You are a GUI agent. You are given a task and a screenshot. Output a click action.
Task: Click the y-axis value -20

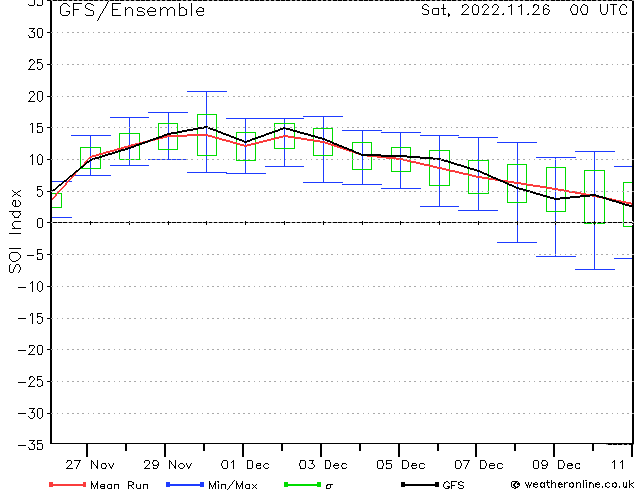point(31,350)
